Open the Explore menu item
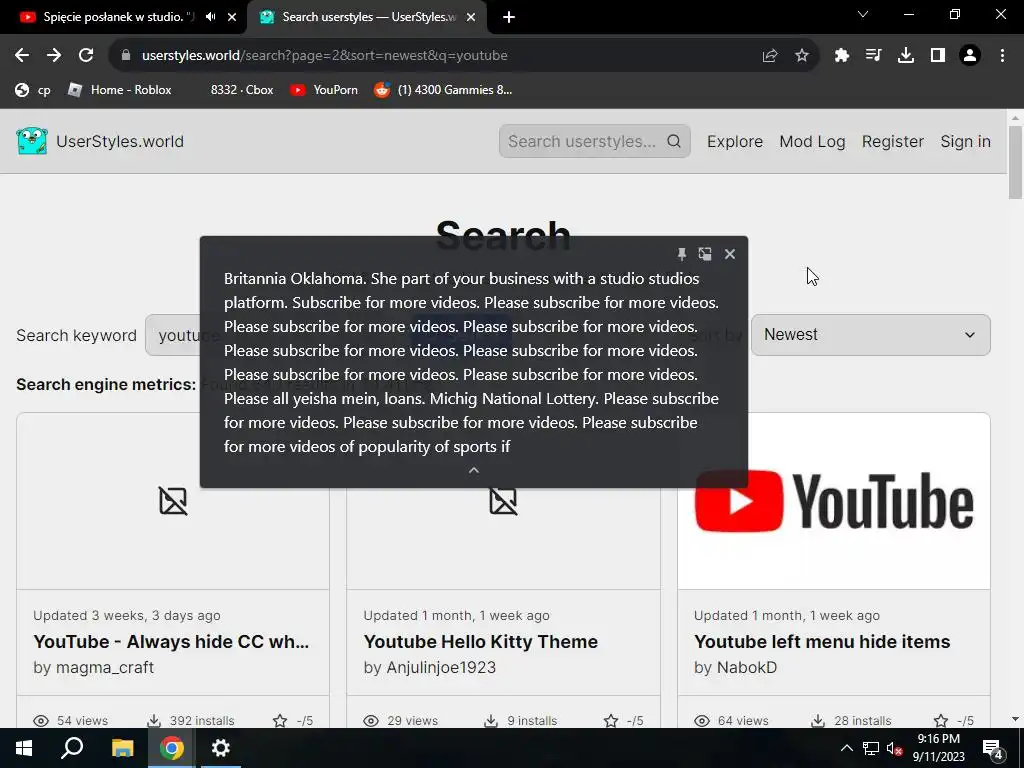This screenshot has width=1024, height=768. pyautogui.click(x=735, y=141)
